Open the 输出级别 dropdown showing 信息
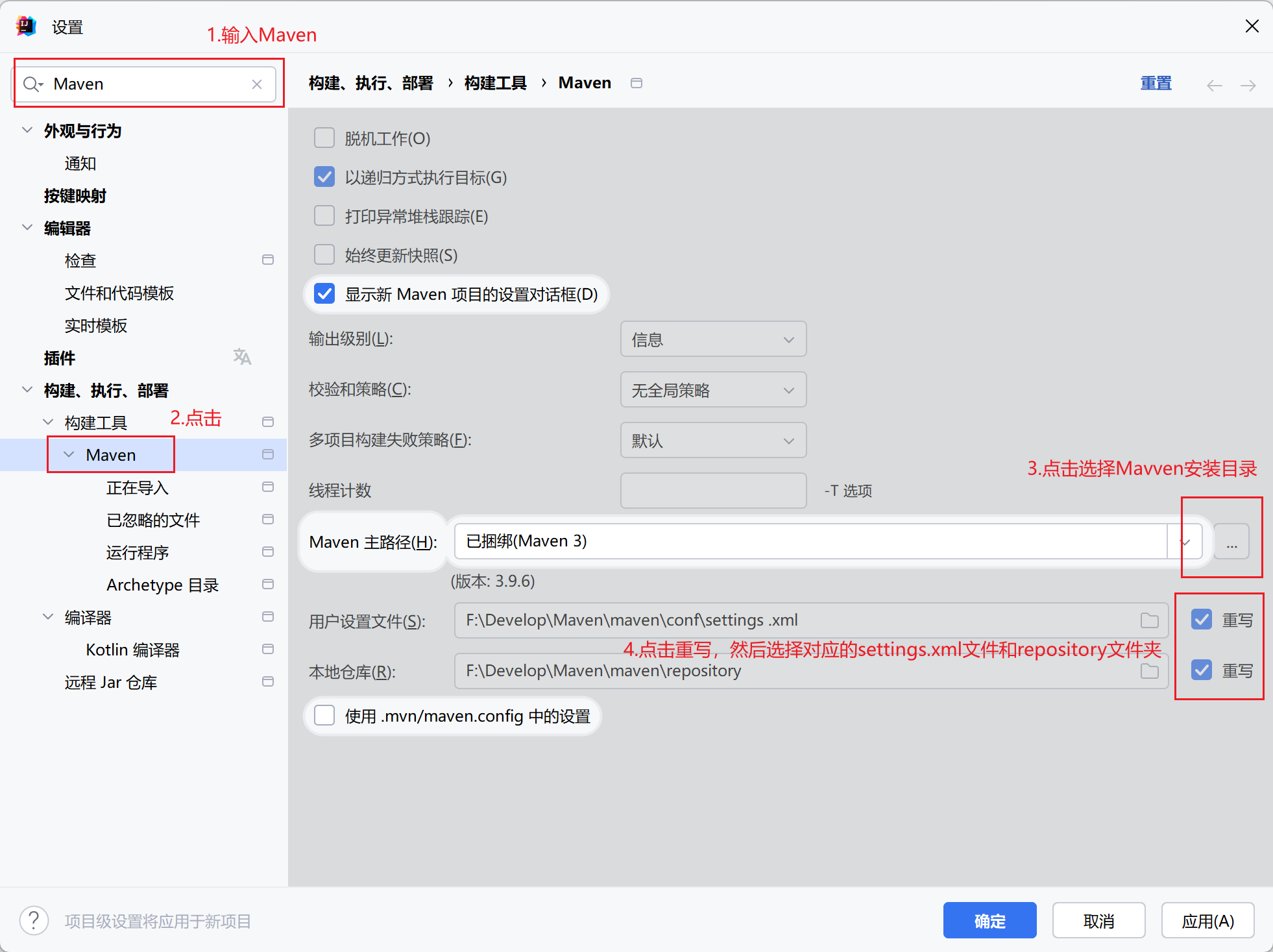The height and width of the screenshot is (952, 1273). click(x=713, y=339)
